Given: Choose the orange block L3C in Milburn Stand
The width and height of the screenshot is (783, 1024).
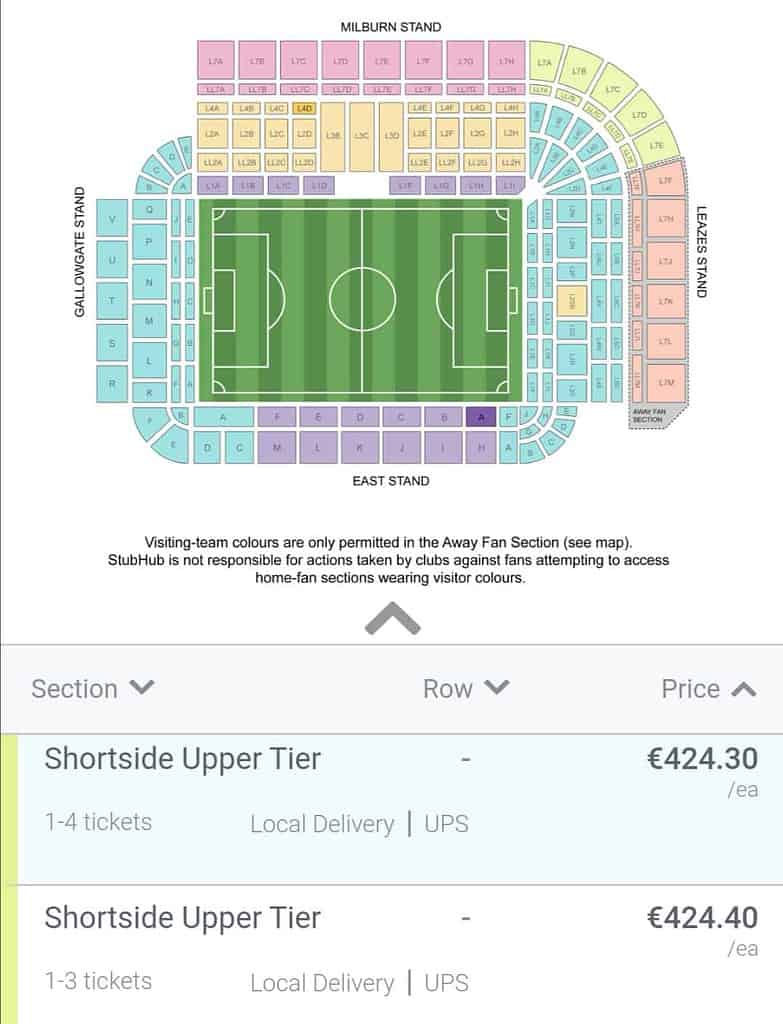Looking at the screenshot, I should click(361, 136).
